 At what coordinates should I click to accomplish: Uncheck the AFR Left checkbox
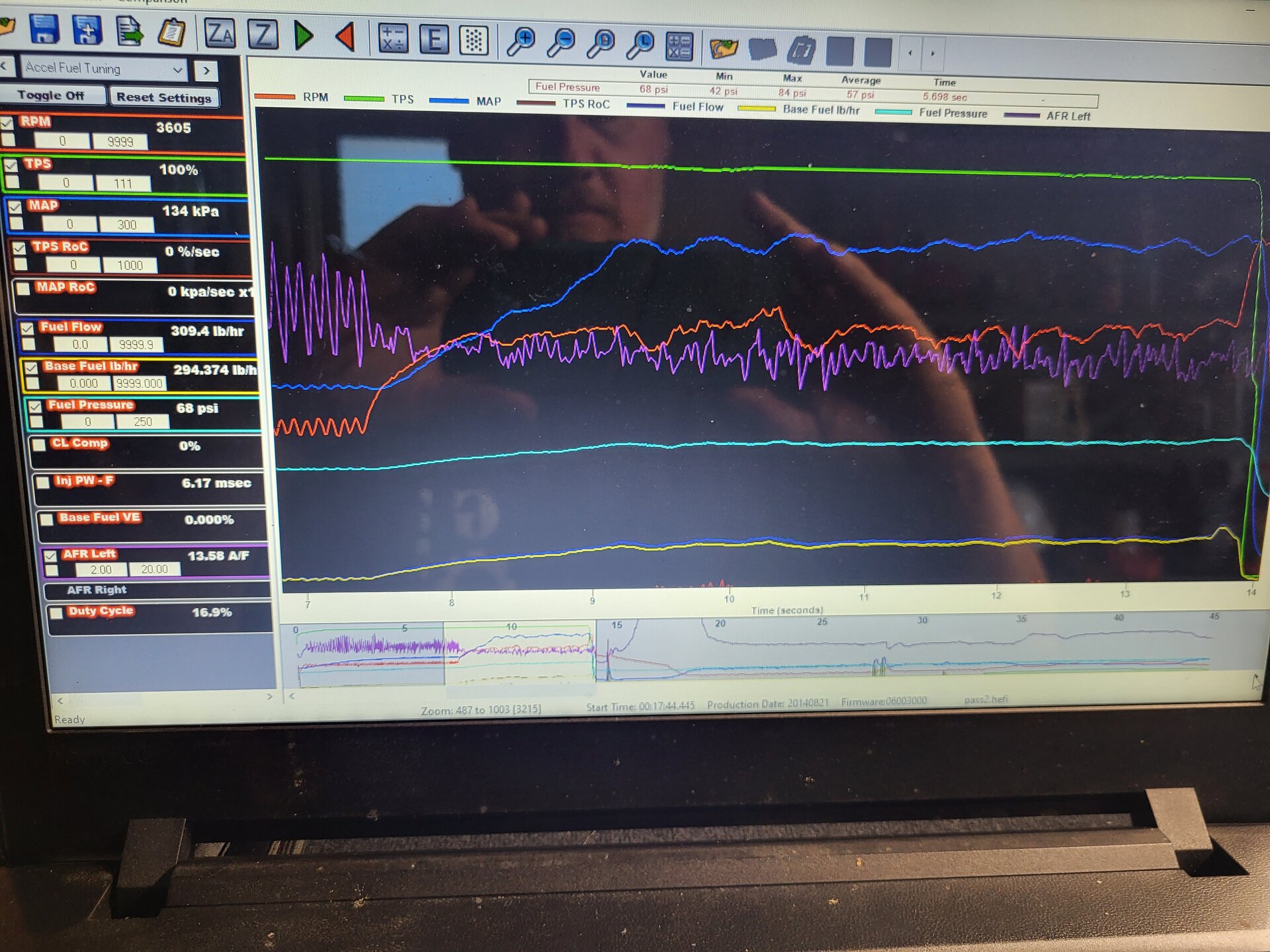click(50, 555)
